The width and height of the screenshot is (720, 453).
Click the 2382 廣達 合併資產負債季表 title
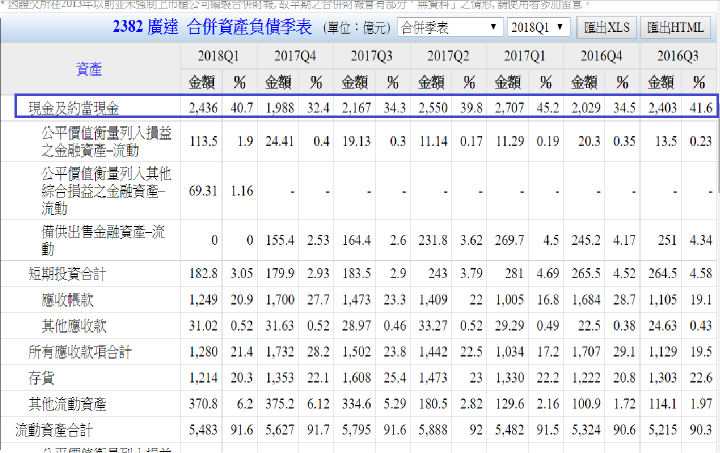pos(212,27)
